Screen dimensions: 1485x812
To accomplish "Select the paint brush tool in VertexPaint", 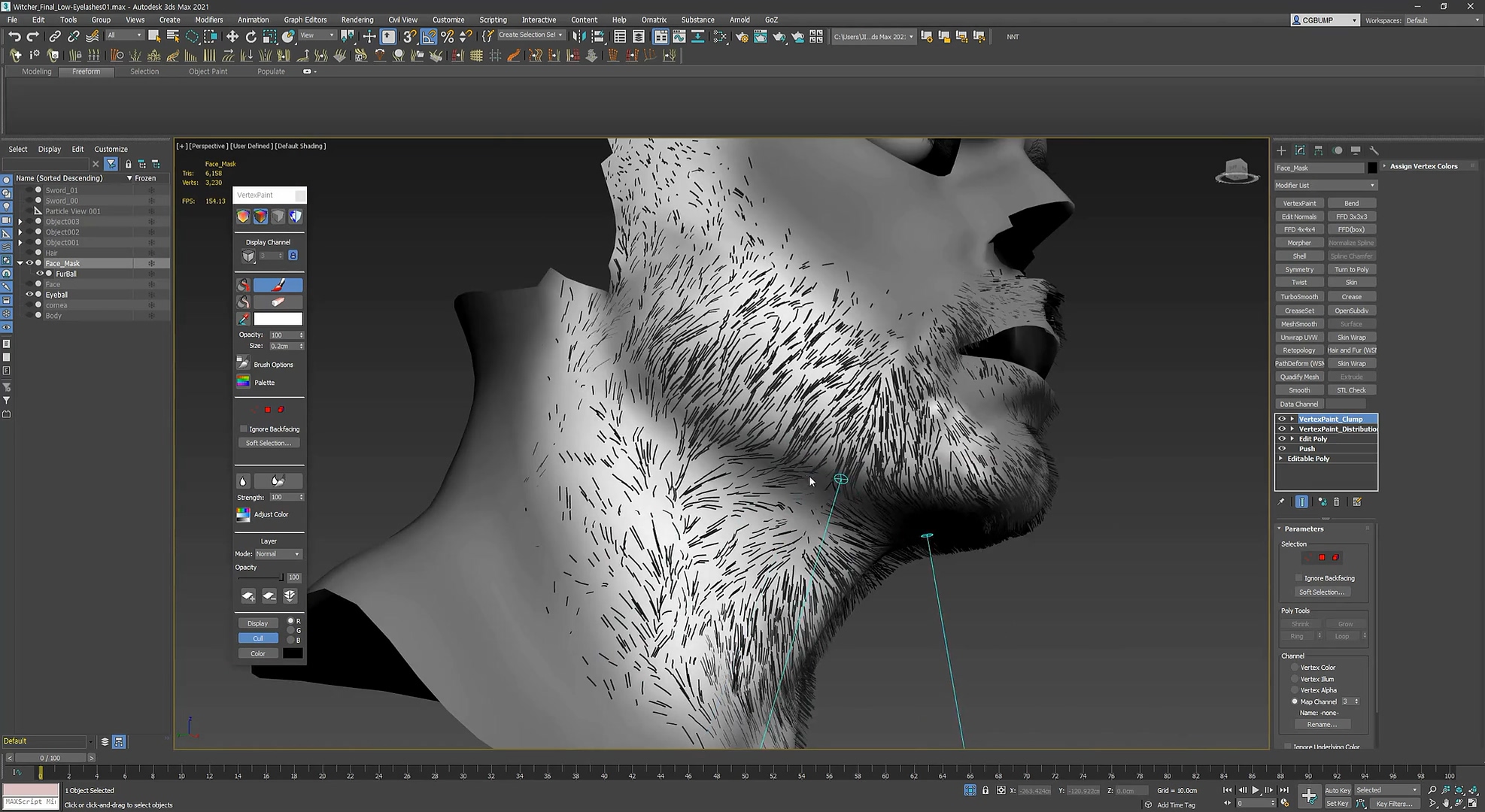I will [278, 285].
